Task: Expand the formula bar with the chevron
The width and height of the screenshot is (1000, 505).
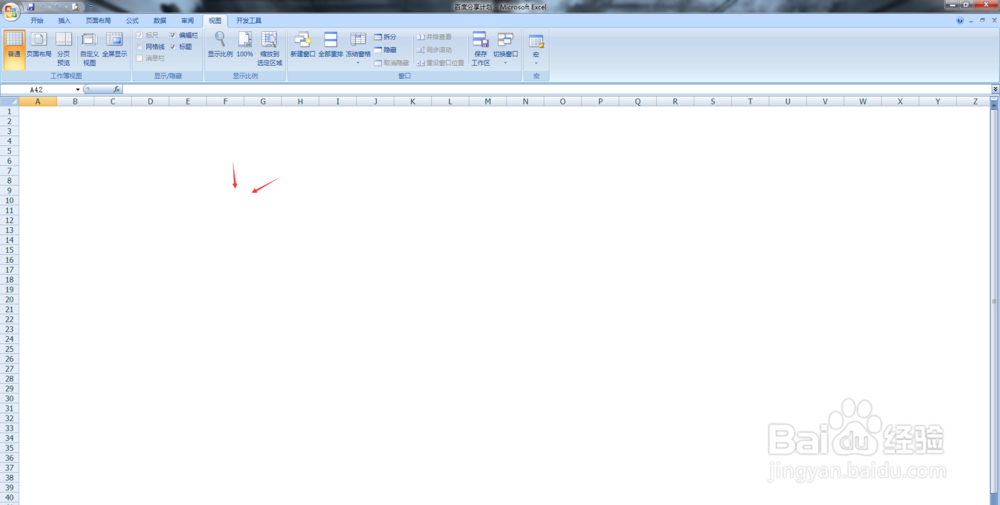Action: point(996,89)
